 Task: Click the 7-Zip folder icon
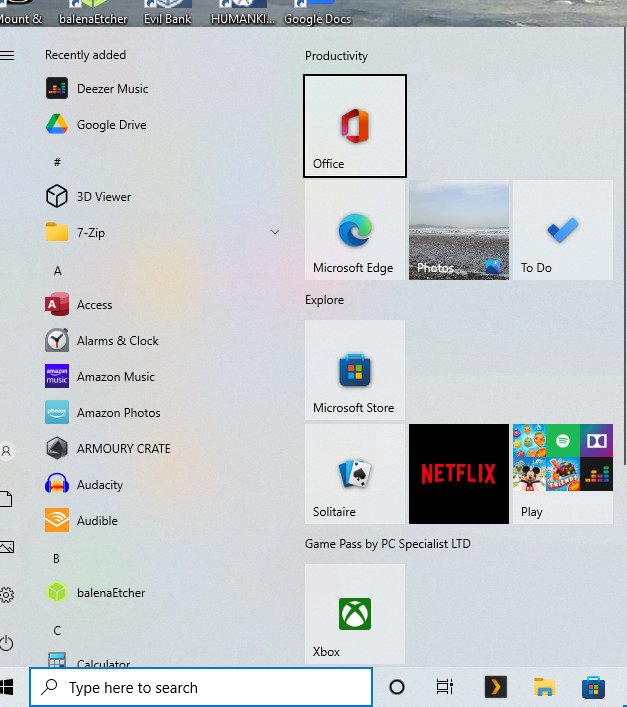point(57,232)
